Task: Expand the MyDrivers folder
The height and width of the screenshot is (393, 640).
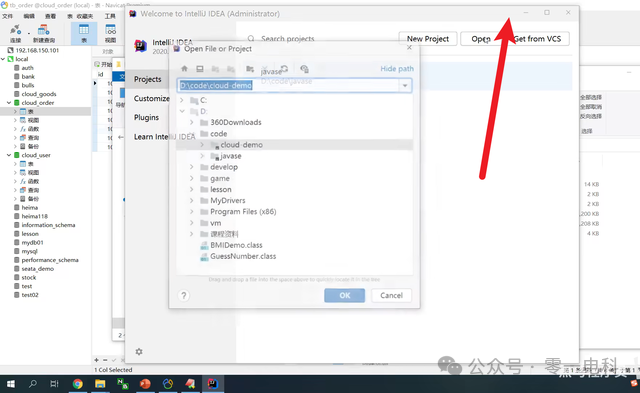Action: (192, 200)
